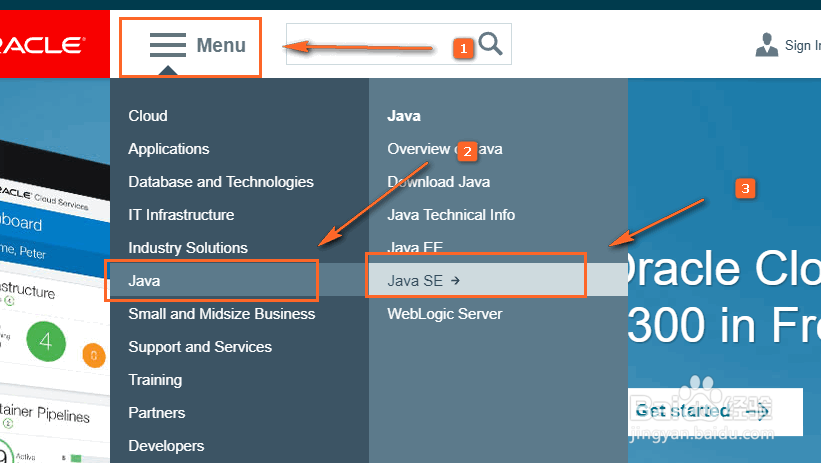
Task: Click the Oracle logo
Action: [45, 45]
